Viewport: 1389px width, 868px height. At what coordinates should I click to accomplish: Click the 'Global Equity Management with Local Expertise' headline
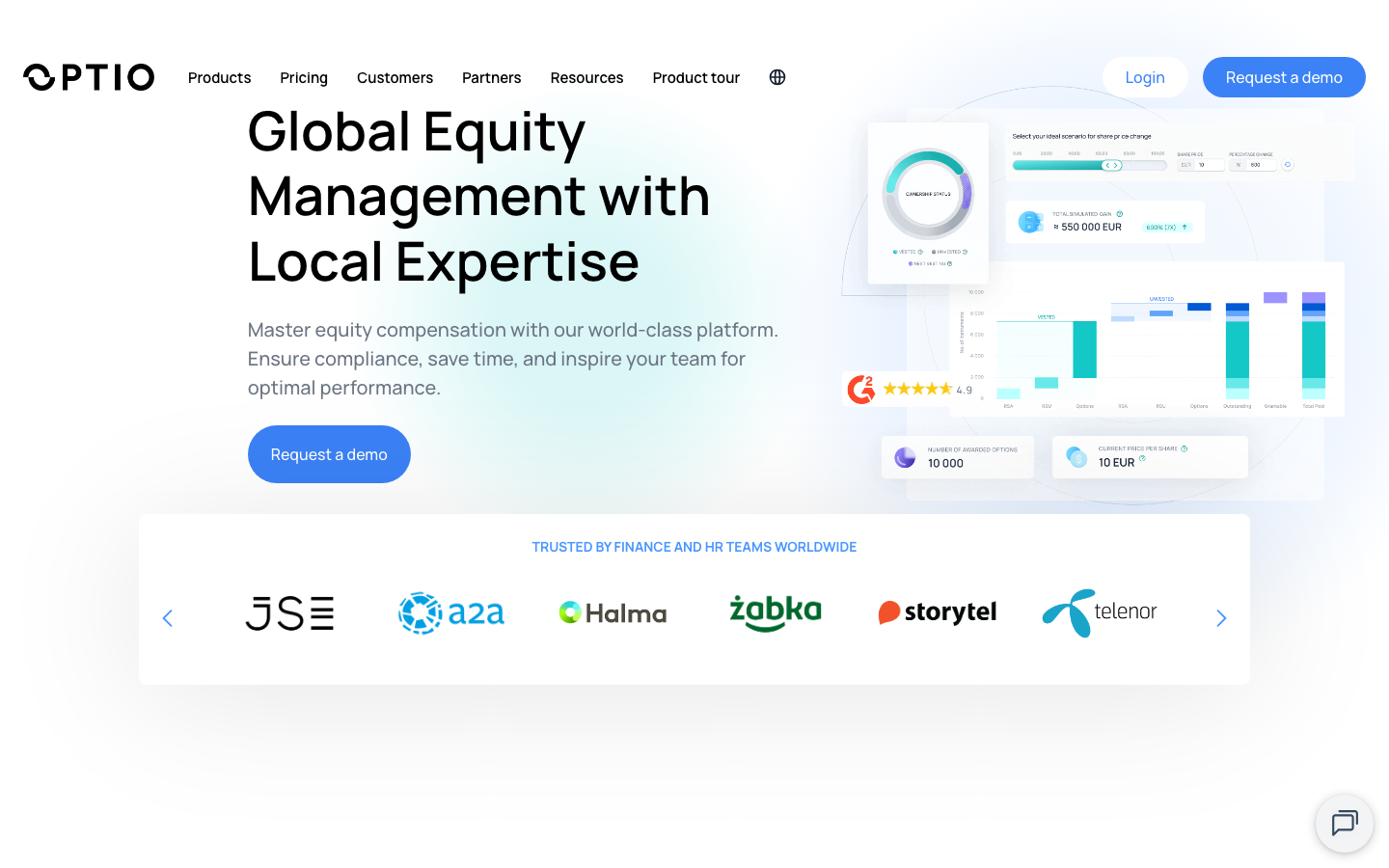point(479,197)
